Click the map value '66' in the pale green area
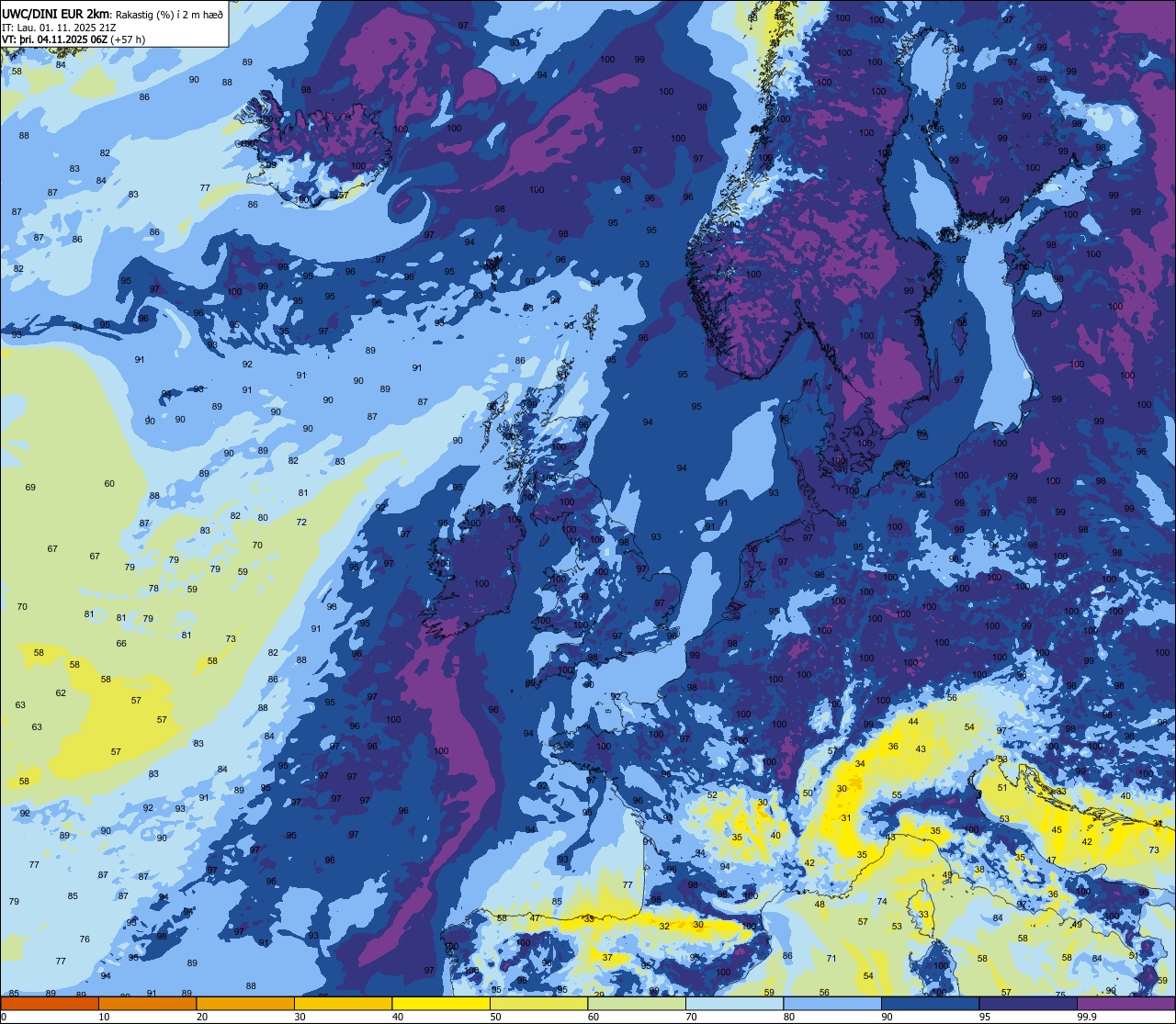Screen dimensions: 1176x1024 pyautogui.click(x=121, y=643)
